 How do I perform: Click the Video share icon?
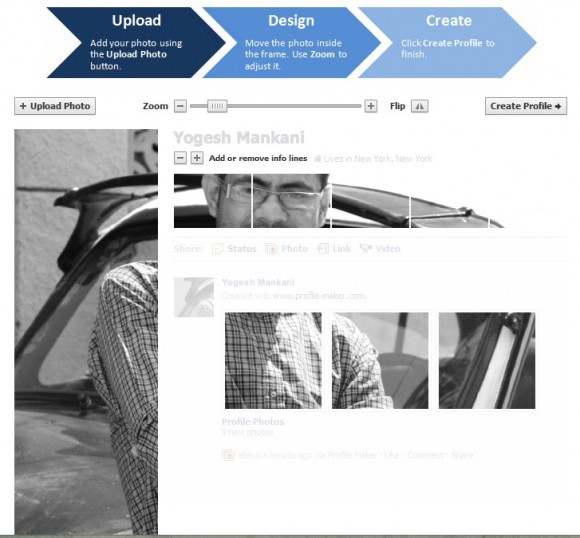tap(365, 249)
